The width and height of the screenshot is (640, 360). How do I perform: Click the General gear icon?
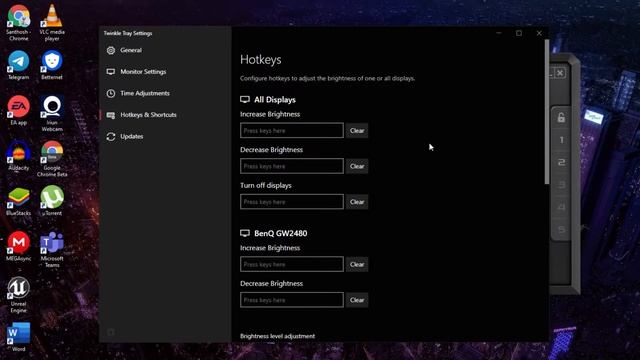[x=111, y=50]
